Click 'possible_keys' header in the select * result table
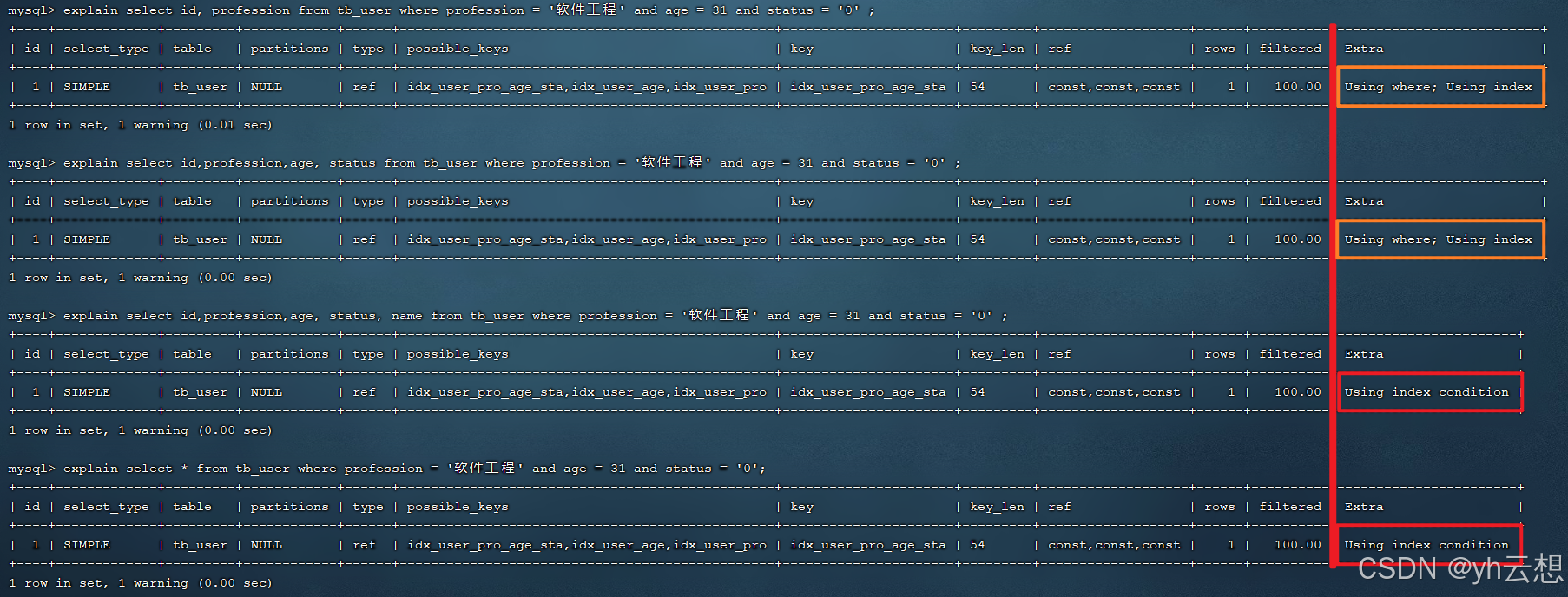Viewport: 1568px width, 597px height. [x=458, y=507]
